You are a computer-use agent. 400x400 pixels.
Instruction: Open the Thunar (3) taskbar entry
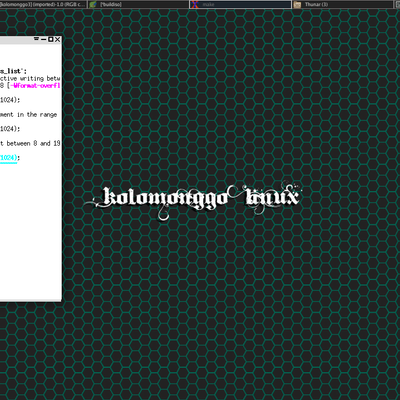pyautogui.click(x=343, y=4)
